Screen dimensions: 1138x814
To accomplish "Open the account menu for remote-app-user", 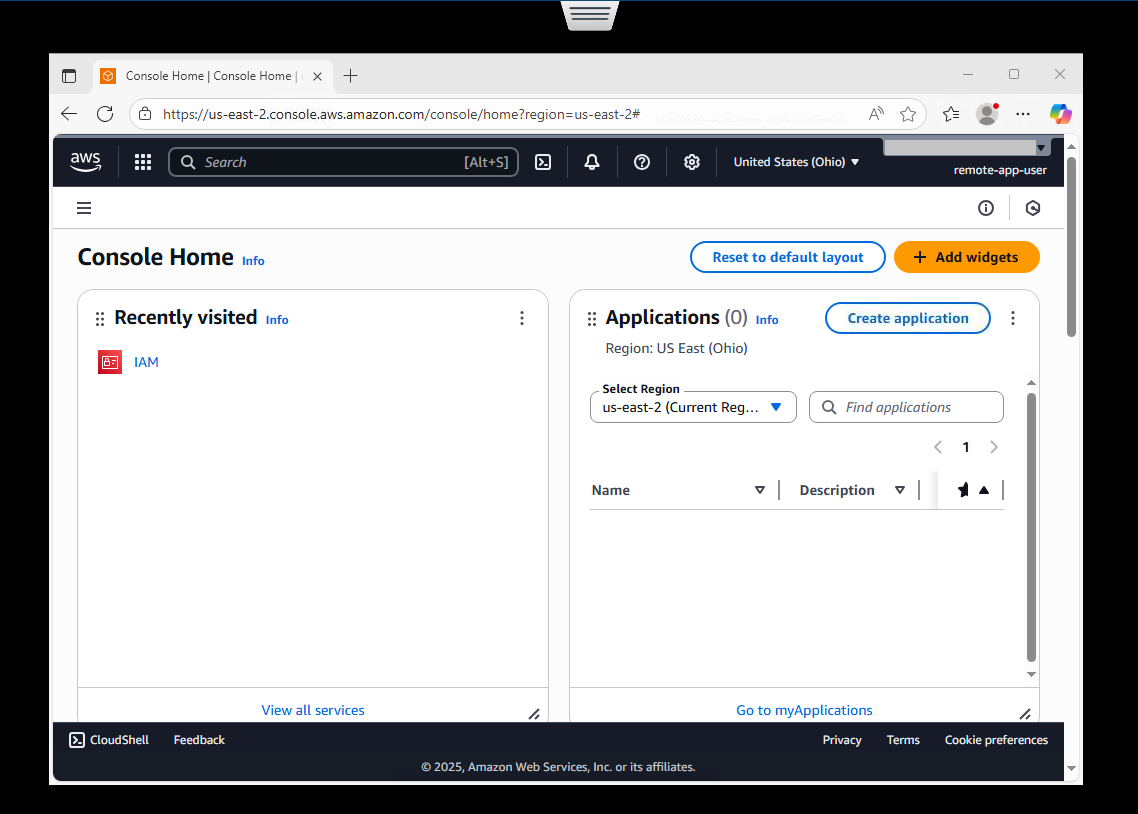I will [x=1000, y=170].
